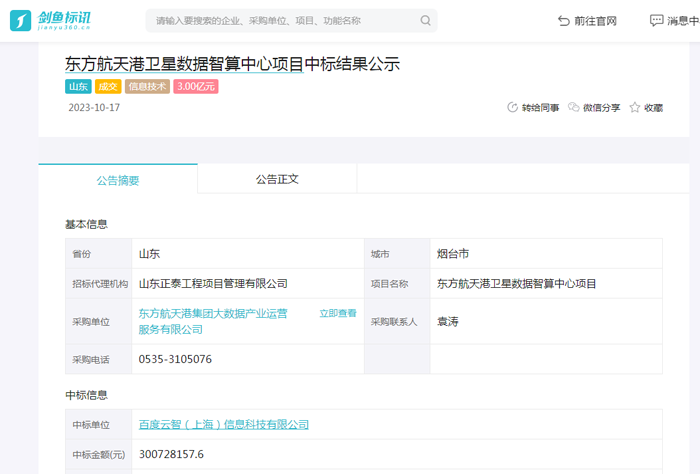This screenshot has height=474, width=700.
Task: Select project name cell 东方航天港卫星数据智算中心项目
Action: click(x=516, y=283)
